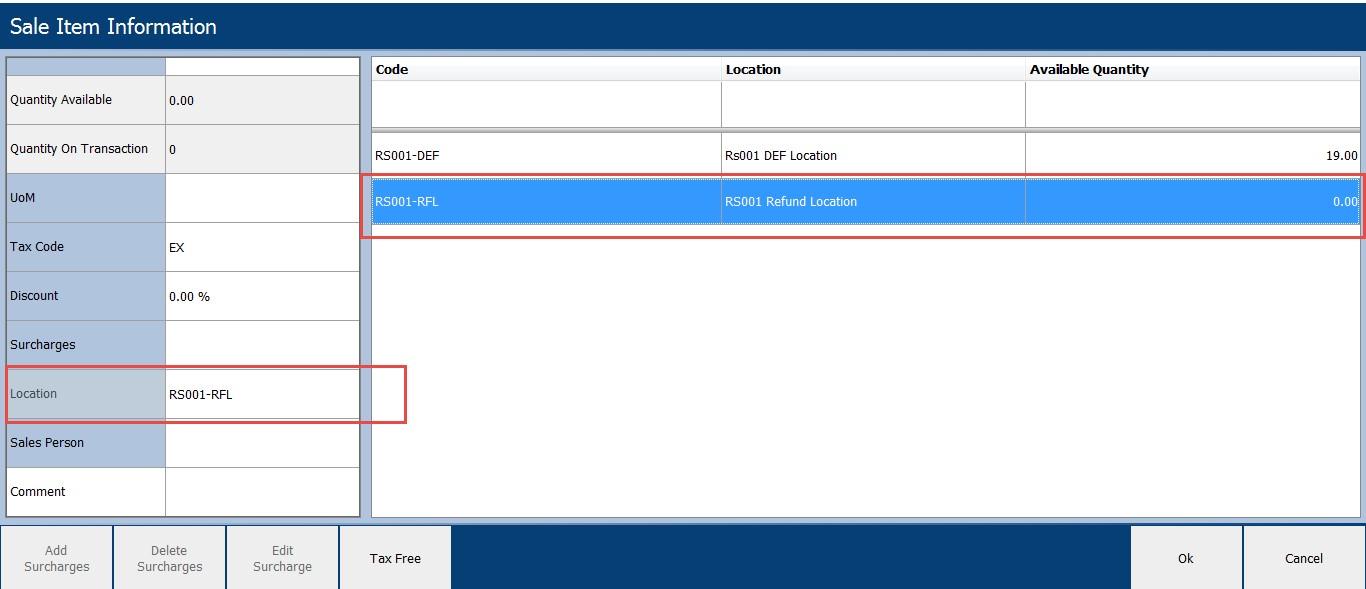Click the Surcharges value field
The width and height of the screenshot is (1366, 589).
pos(262,345)
